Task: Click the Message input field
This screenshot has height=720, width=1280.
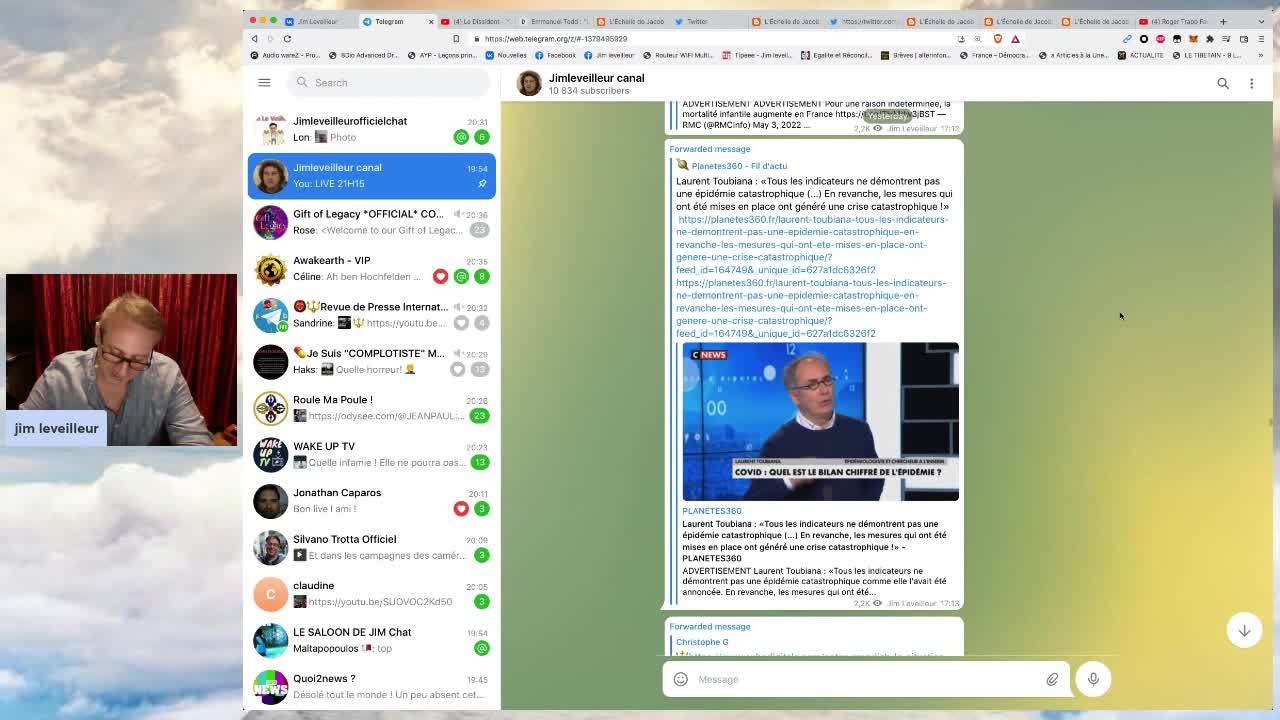Action: (867, 679)
